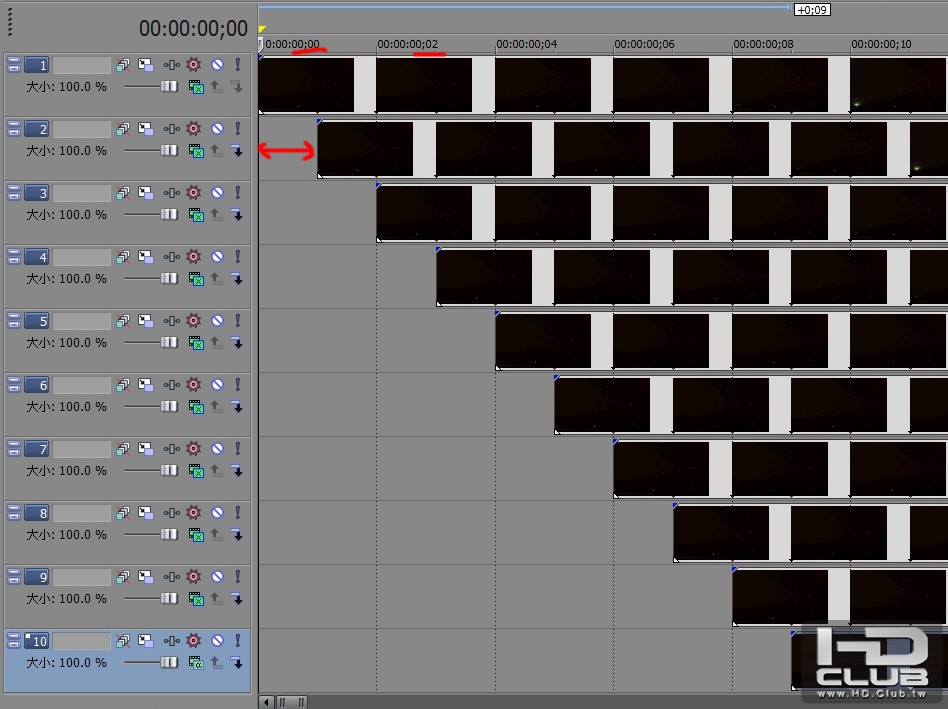Open Track FX gear on track 3
The image size is (948, 709).
click(193, 193)
